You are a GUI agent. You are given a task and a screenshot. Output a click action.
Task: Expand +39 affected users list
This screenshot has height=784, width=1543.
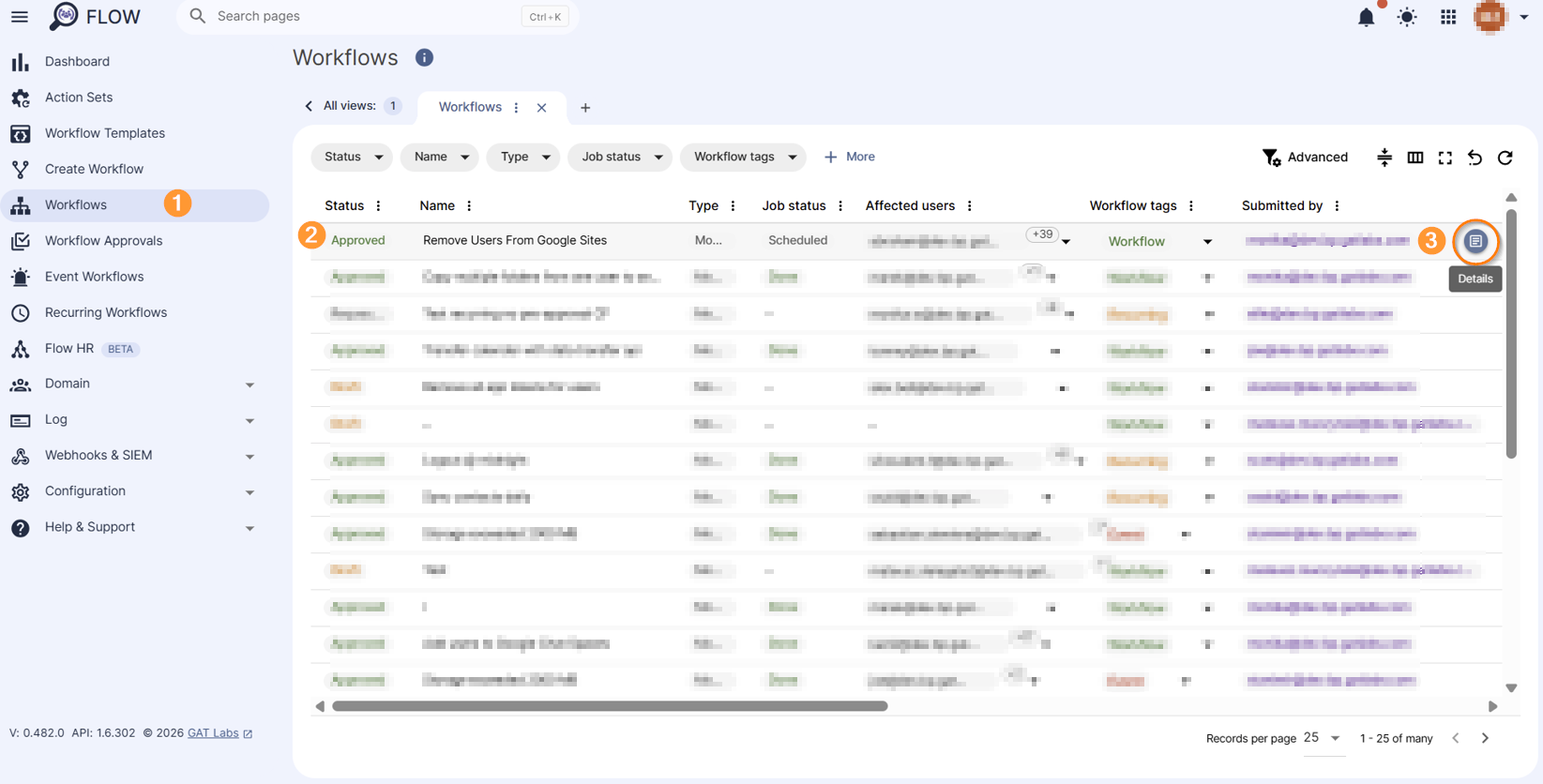click(x=1066, y=242)
